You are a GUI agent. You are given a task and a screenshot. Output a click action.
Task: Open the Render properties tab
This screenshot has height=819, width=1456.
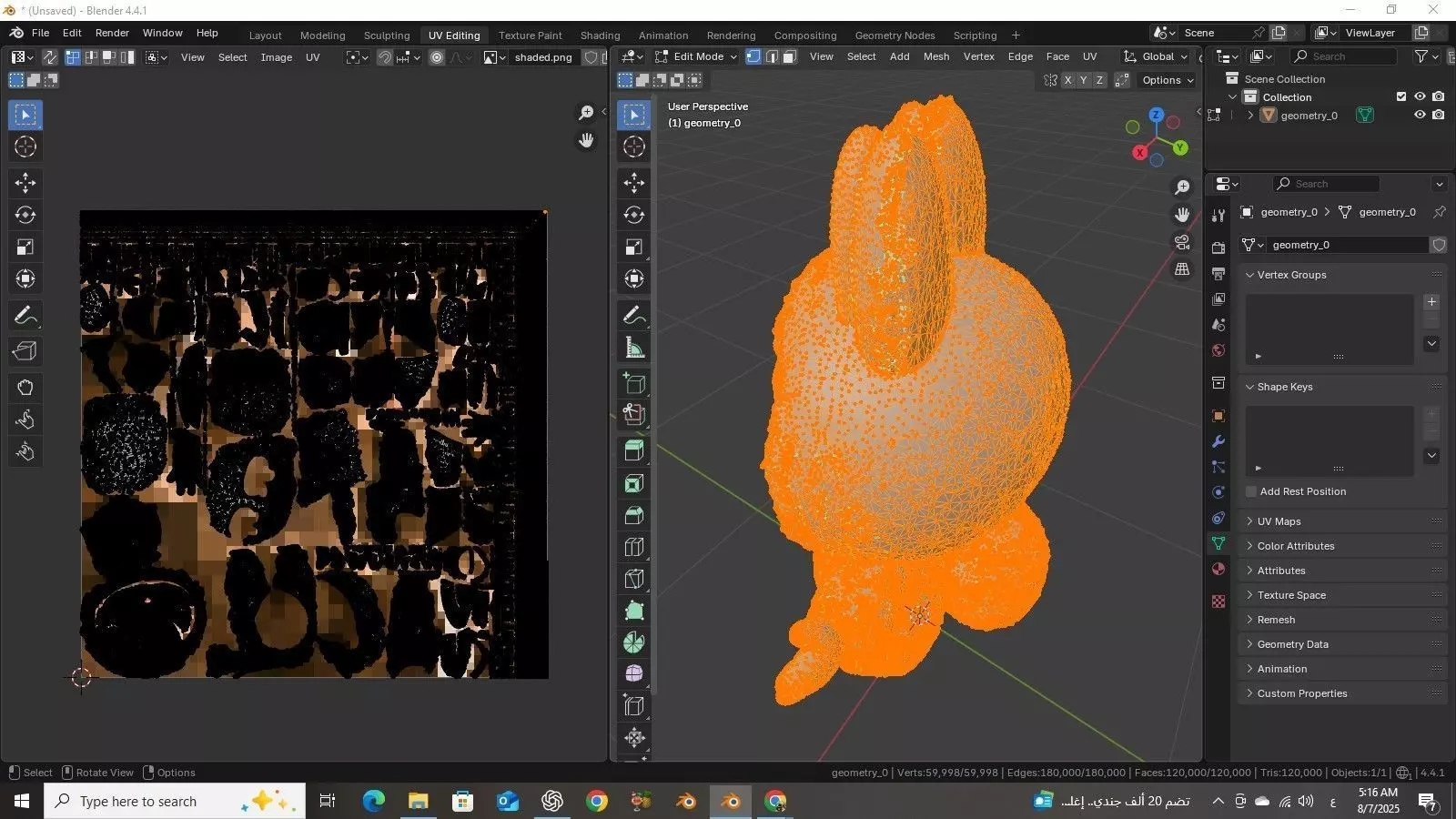tap(1218, 248)
